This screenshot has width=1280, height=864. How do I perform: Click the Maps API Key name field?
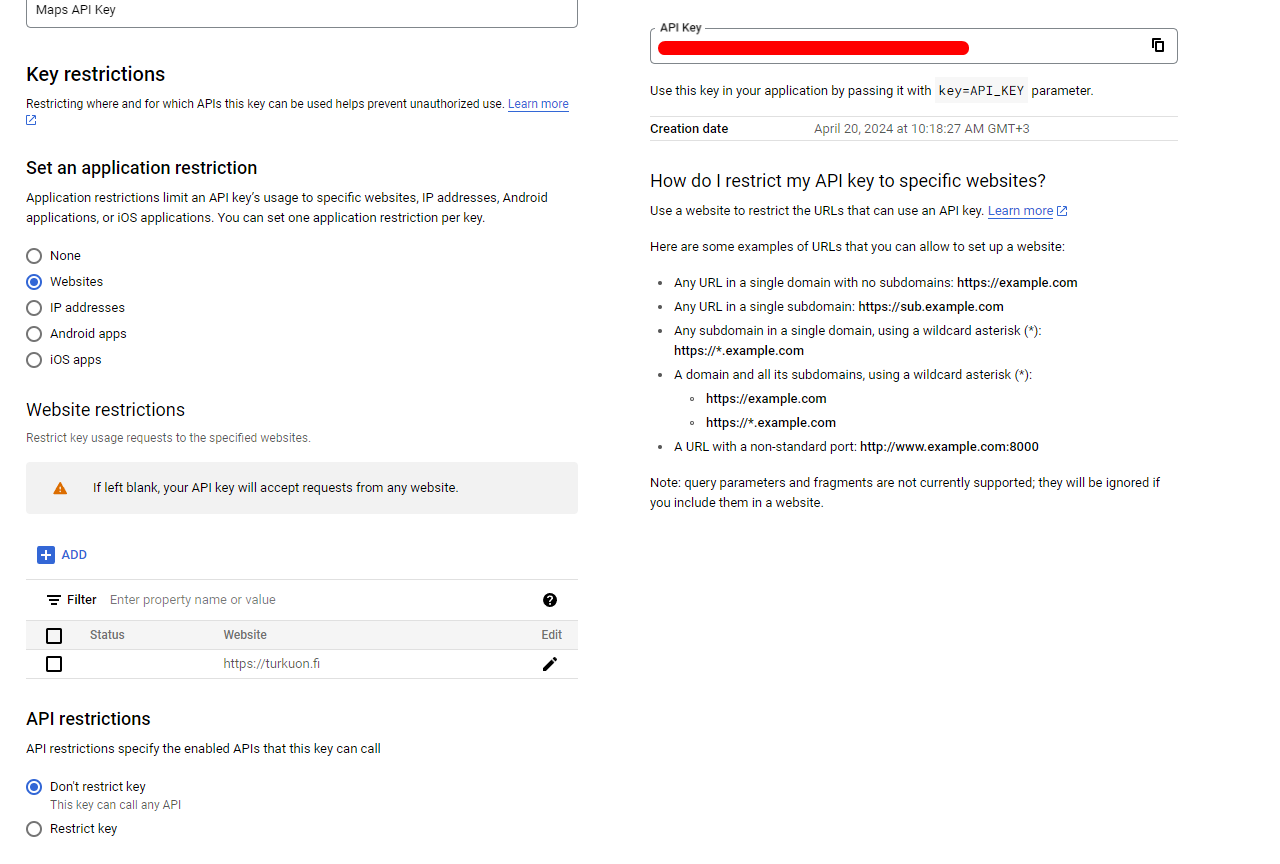click(x=302, y=12)
